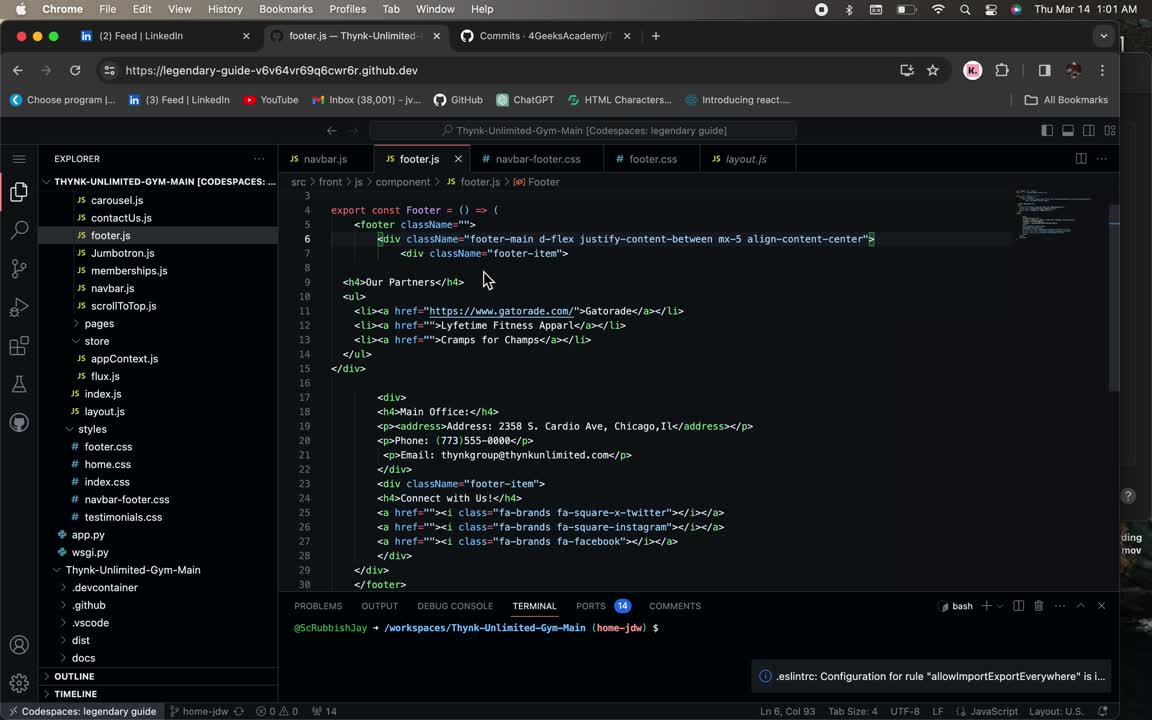Expand the pages folder
The height and width of the screenshot is (720, 1152).
(98, 324)
